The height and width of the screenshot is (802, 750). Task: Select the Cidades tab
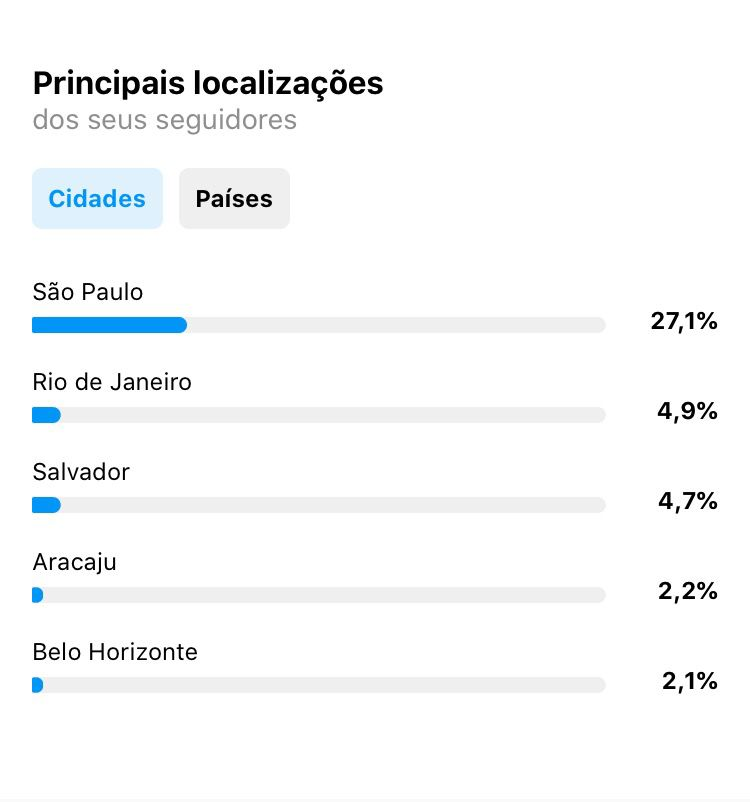[97, 198]
